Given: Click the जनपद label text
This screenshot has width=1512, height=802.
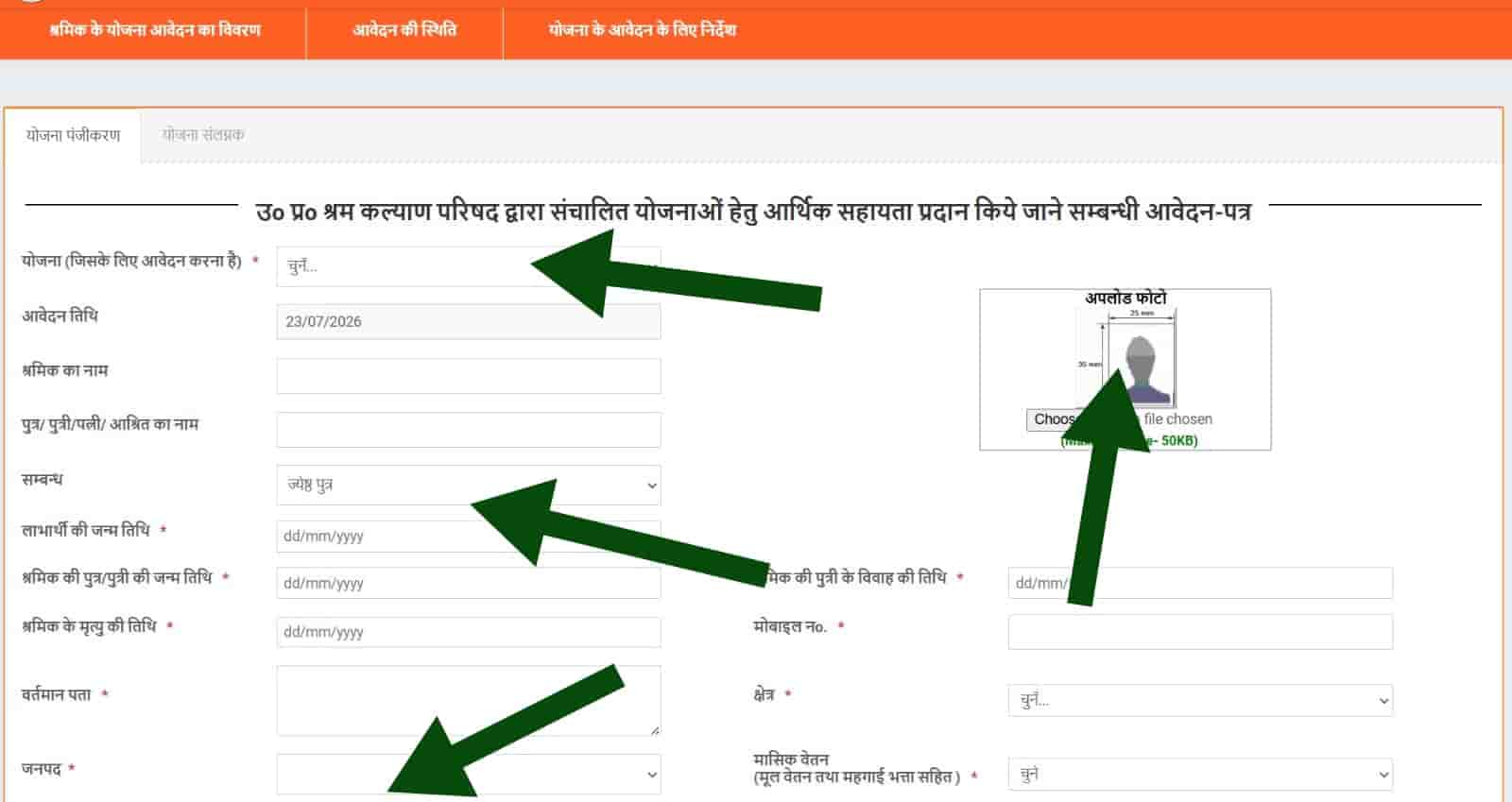Looking at the screenshot, I should (x=42, y=769).
